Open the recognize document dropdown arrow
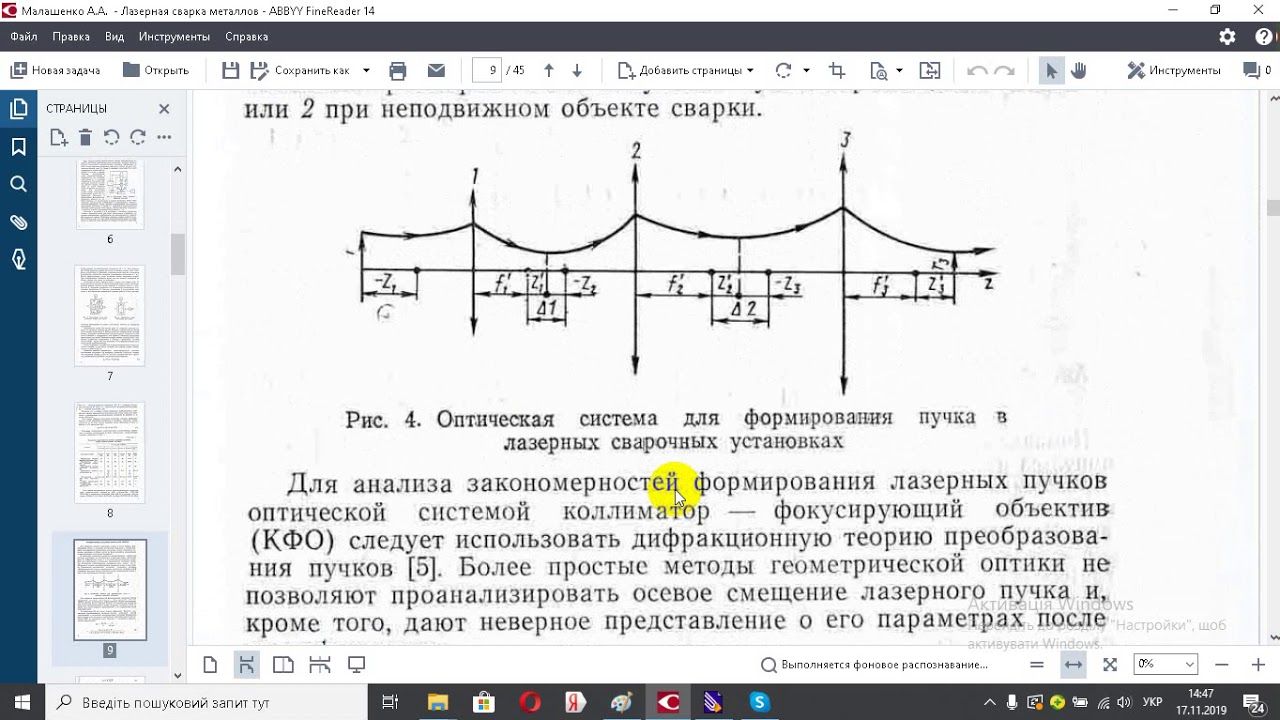The width and height of the screenshot is (1280, 720). click(x=899, y=70)
